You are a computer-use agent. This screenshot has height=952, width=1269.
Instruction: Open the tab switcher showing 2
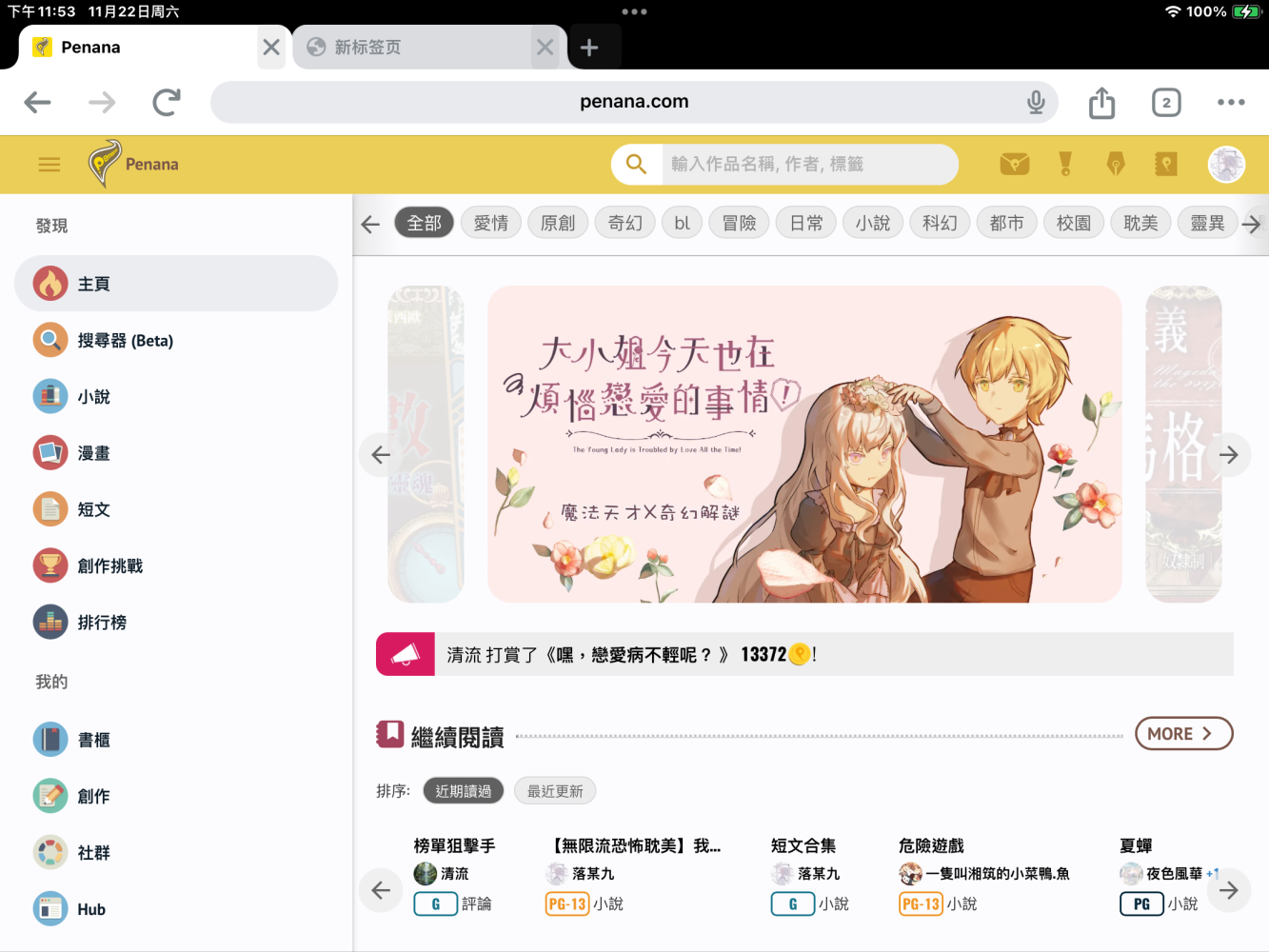click(1166, 102)
